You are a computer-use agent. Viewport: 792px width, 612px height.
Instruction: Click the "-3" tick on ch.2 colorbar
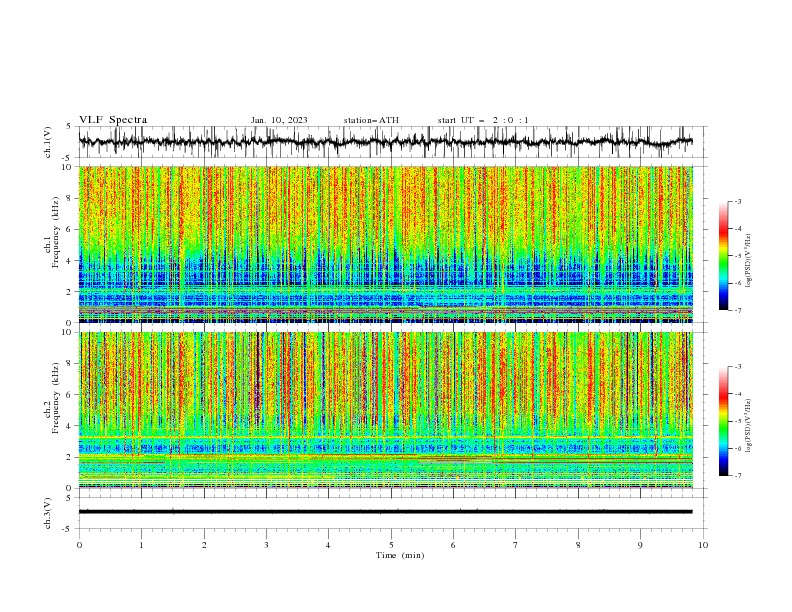pyautogui.click(x=737, y=367)
